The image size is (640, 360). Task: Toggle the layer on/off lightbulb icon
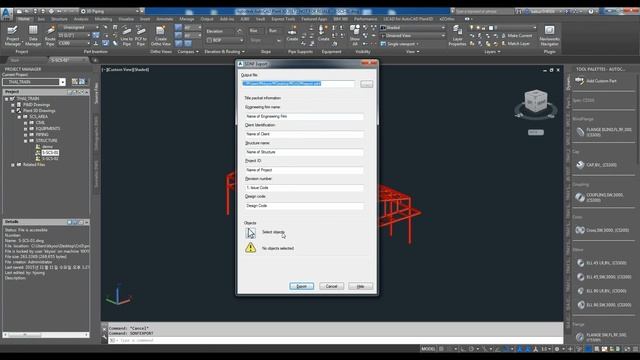[x=472, y=28]
